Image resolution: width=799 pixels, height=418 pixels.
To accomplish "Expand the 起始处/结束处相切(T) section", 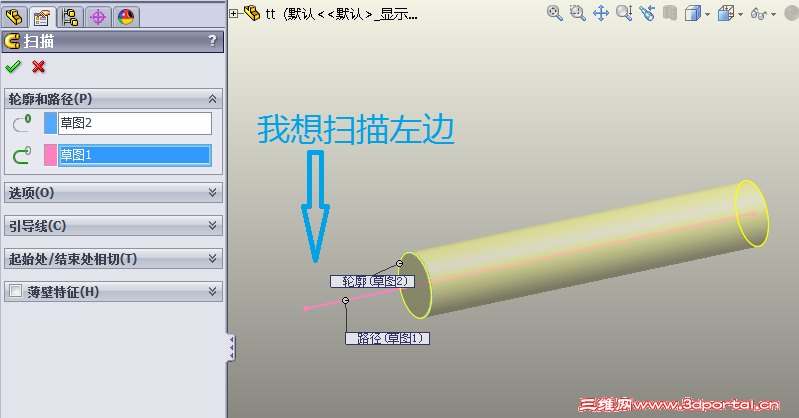I will (x=212, y=259).
